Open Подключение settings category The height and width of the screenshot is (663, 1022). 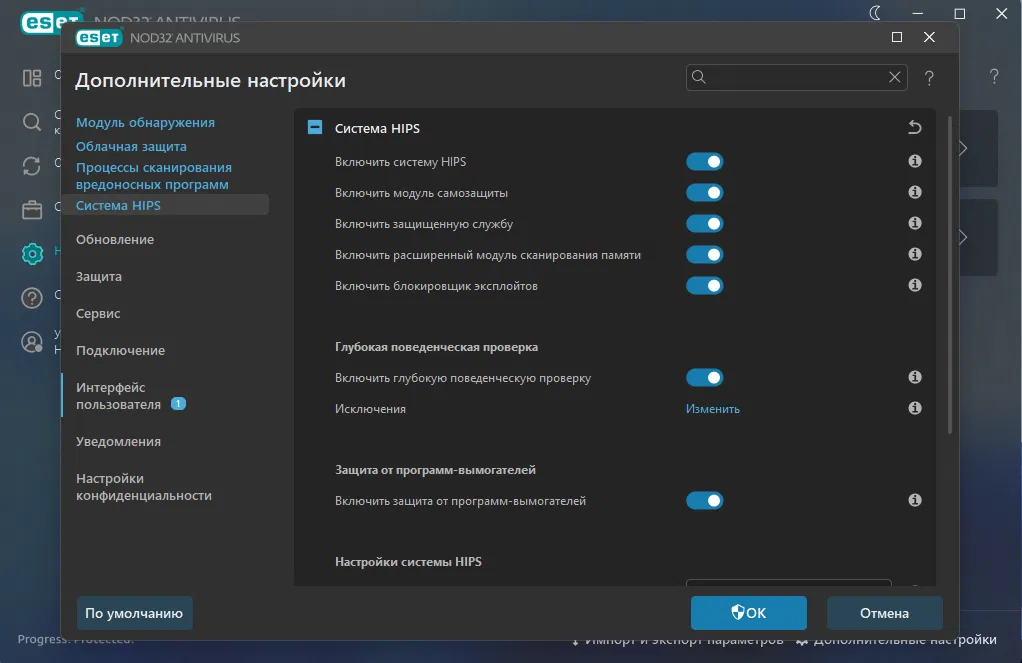(121, 351)
